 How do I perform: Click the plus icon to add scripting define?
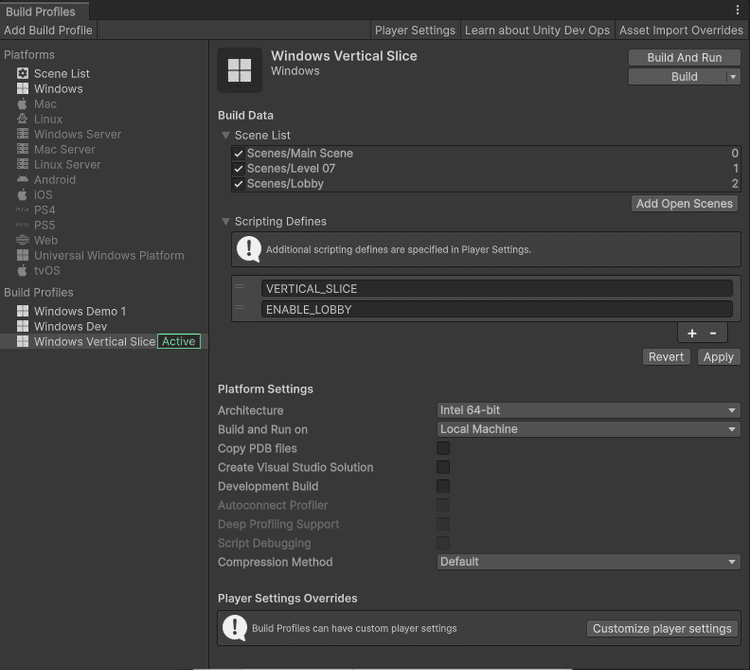[692, 333]
